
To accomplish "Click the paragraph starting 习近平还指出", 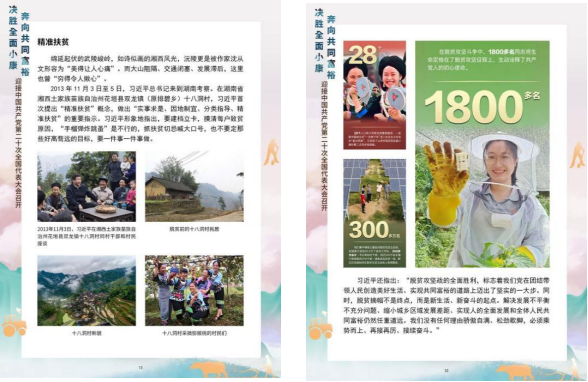I will [446, 306].
